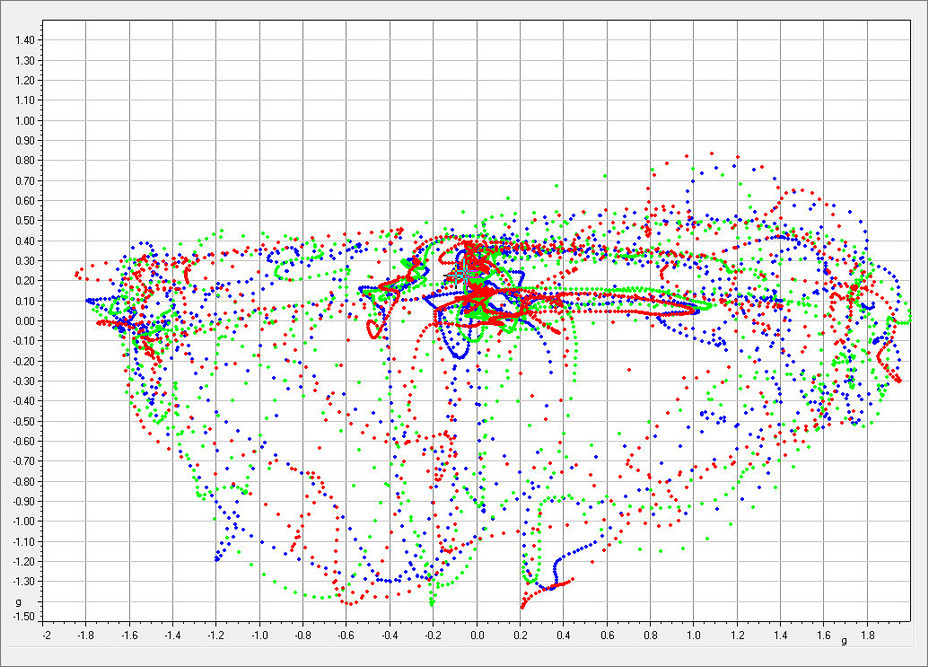
Task: Select the -1.0 tick label on the X axis
Action: tap(260, 634)
